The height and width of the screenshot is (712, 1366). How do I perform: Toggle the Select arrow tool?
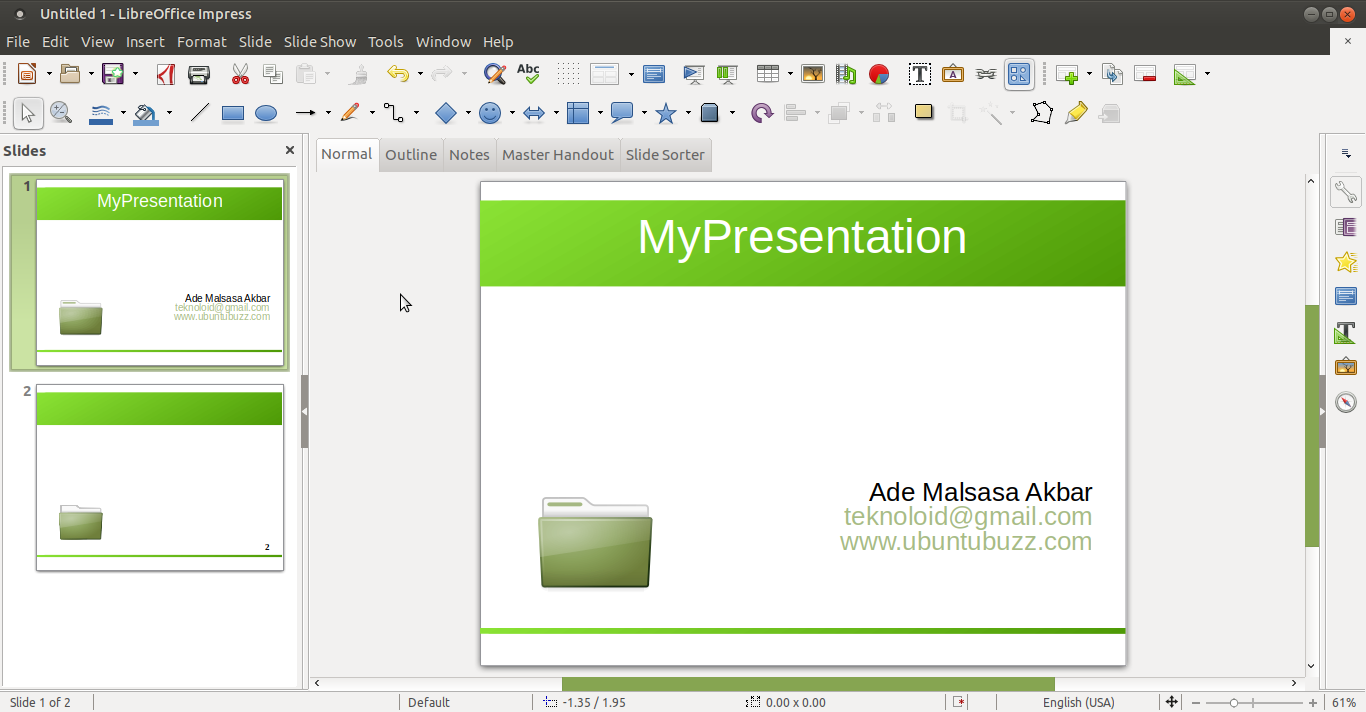click(28, 112)
